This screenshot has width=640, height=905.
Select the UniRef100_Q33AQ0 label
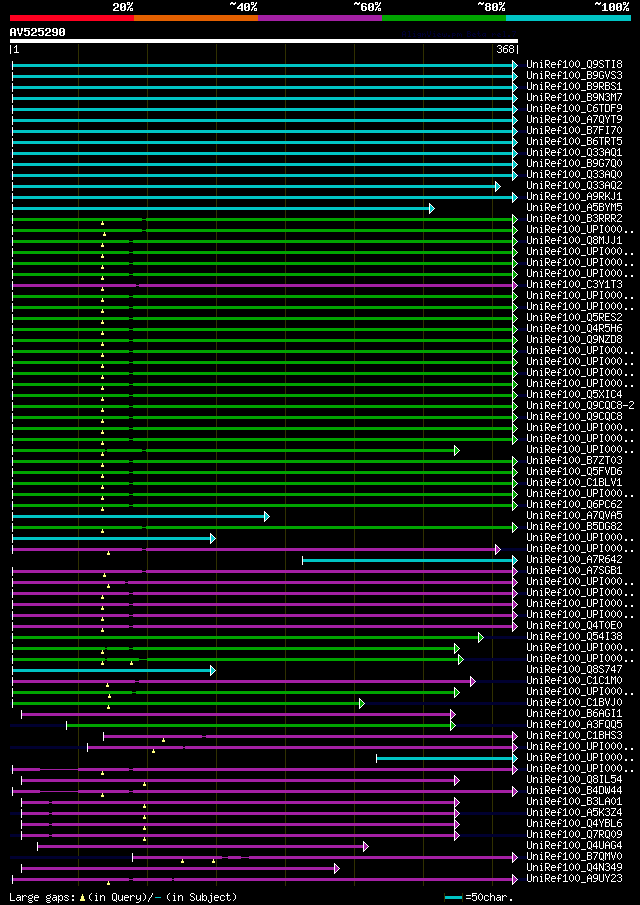(574, 174)
